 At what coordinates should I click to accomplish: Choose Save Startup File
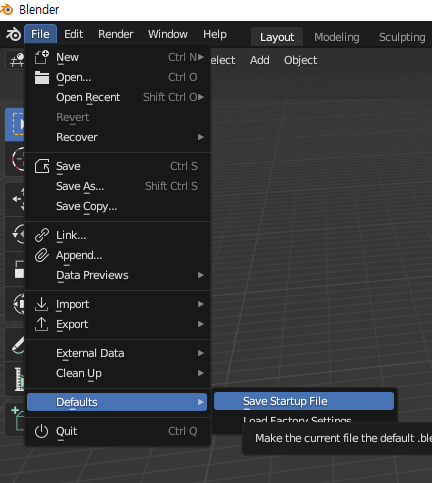(x=304, y=401)
